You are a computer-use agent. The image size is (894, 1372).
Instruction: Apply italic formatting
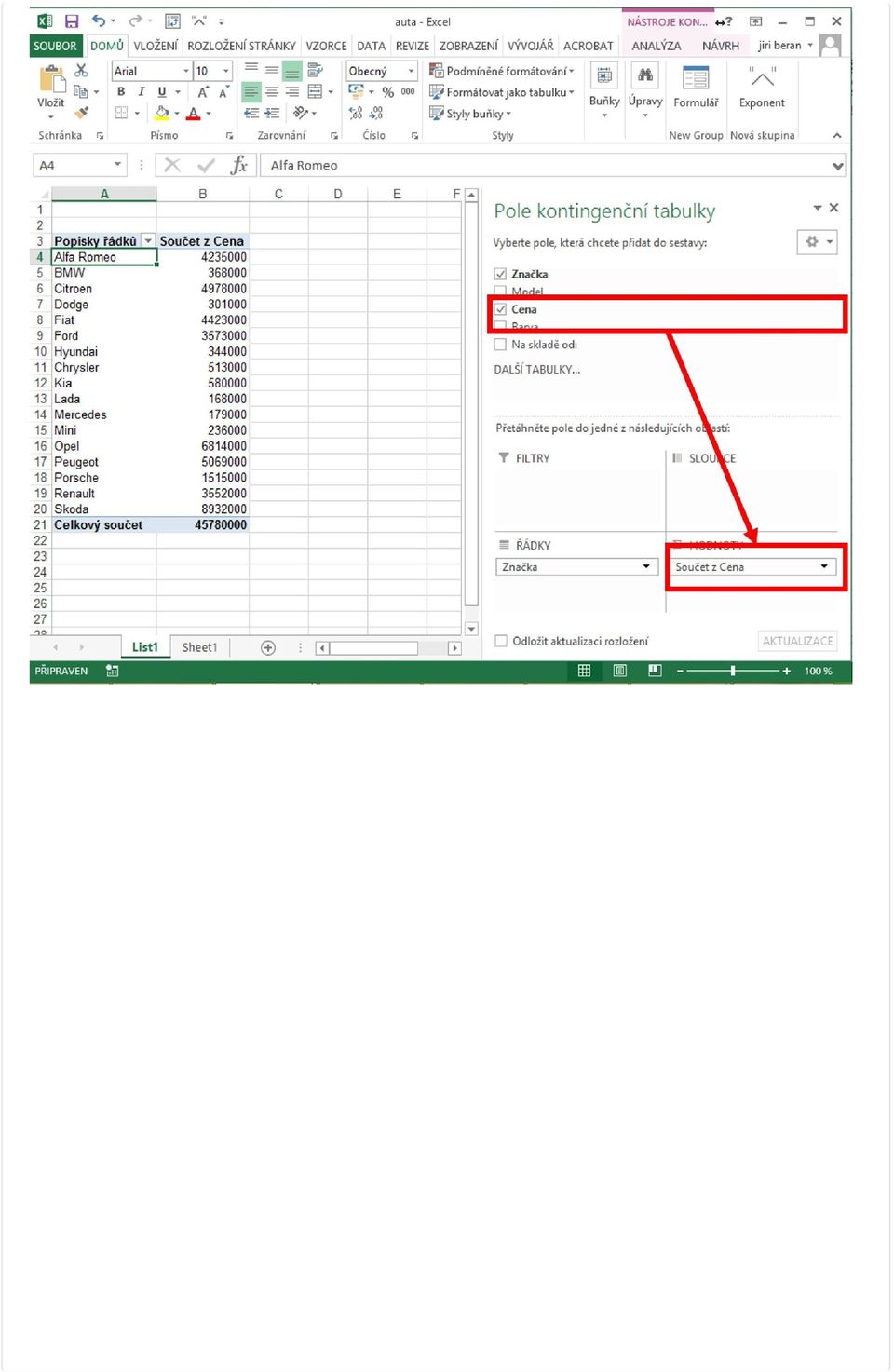point(142,92)
